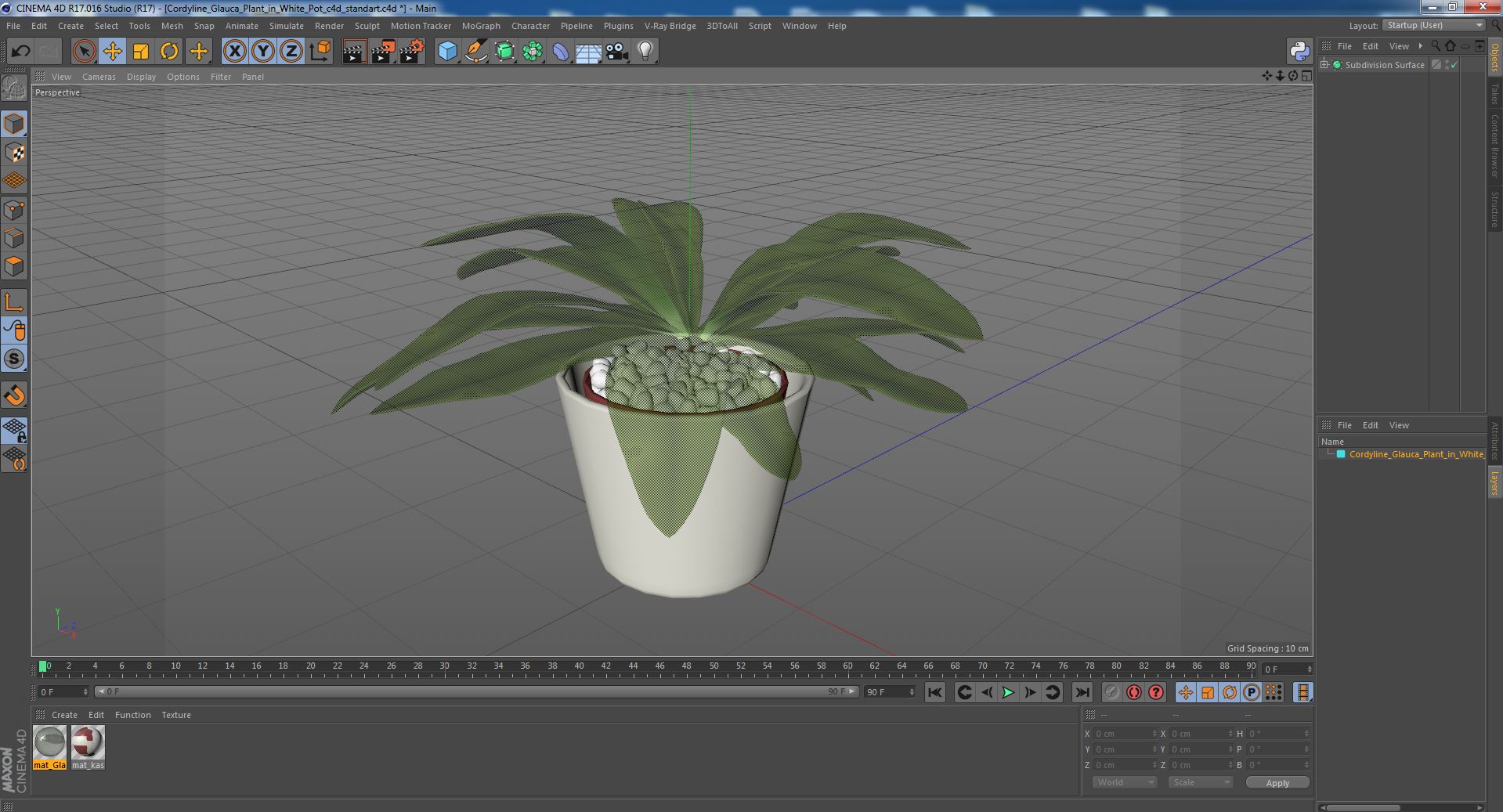Click the X position input field
Viewport: 1503px width, 812px height.
(1125, 734)
